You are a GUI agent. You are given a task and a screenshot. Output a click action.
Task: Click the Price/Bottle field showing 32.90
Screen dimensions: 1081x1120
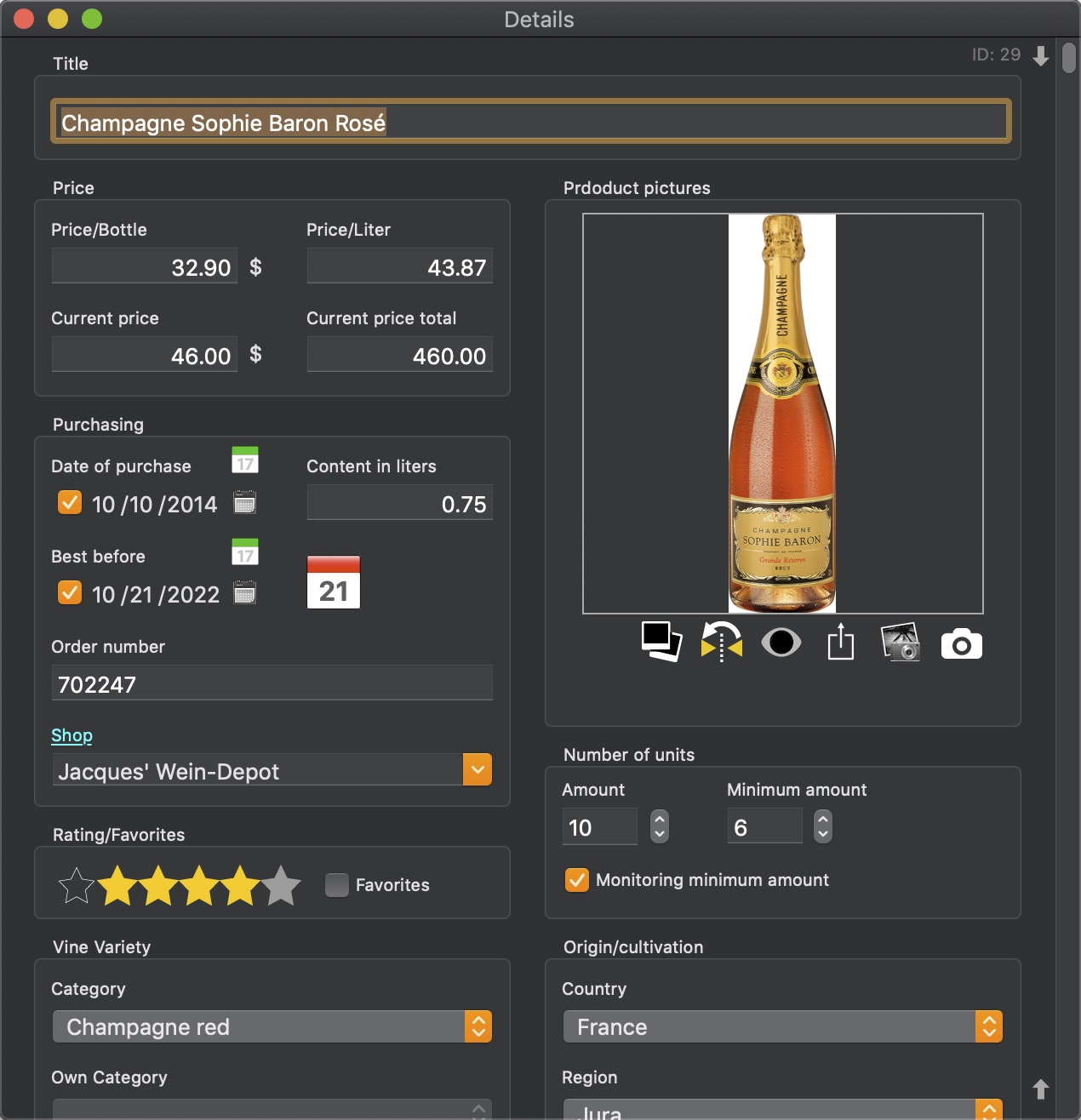[x=145, y=266]
